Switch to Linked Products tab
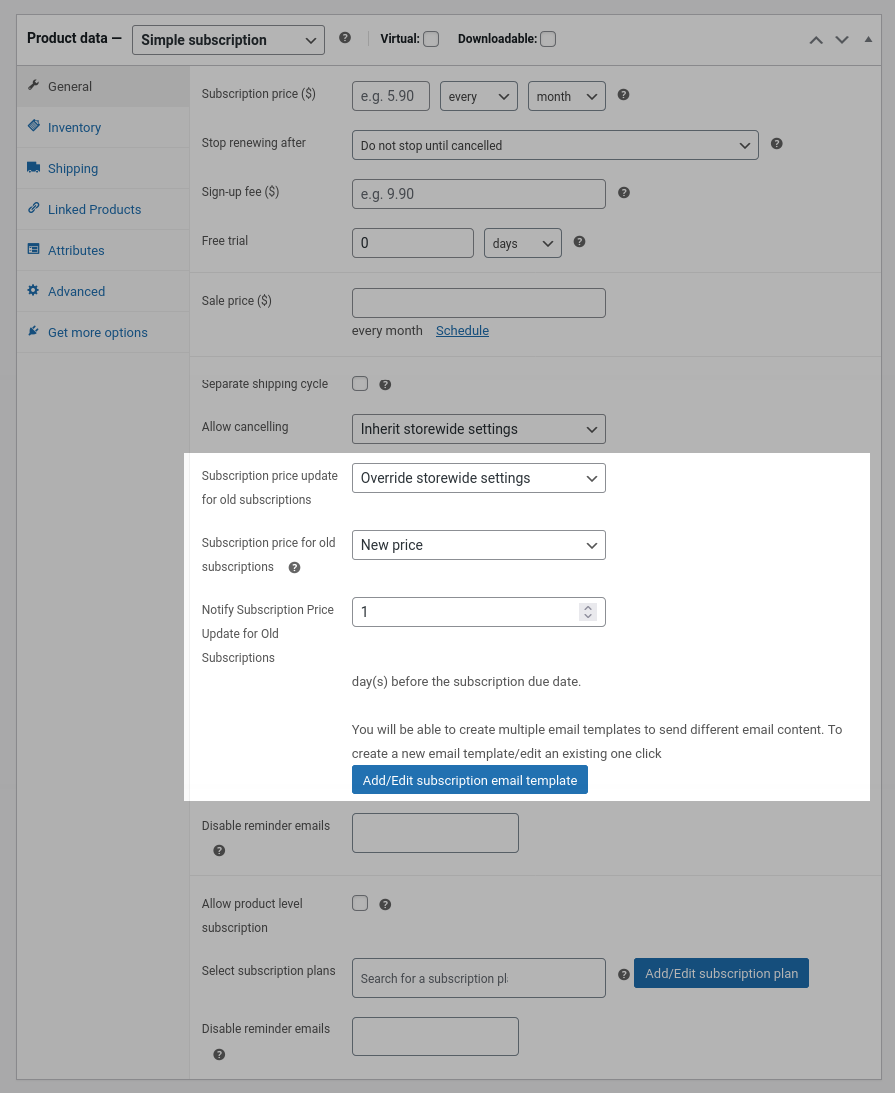This screenshot has height=1093, width=895. click(94, 210)
